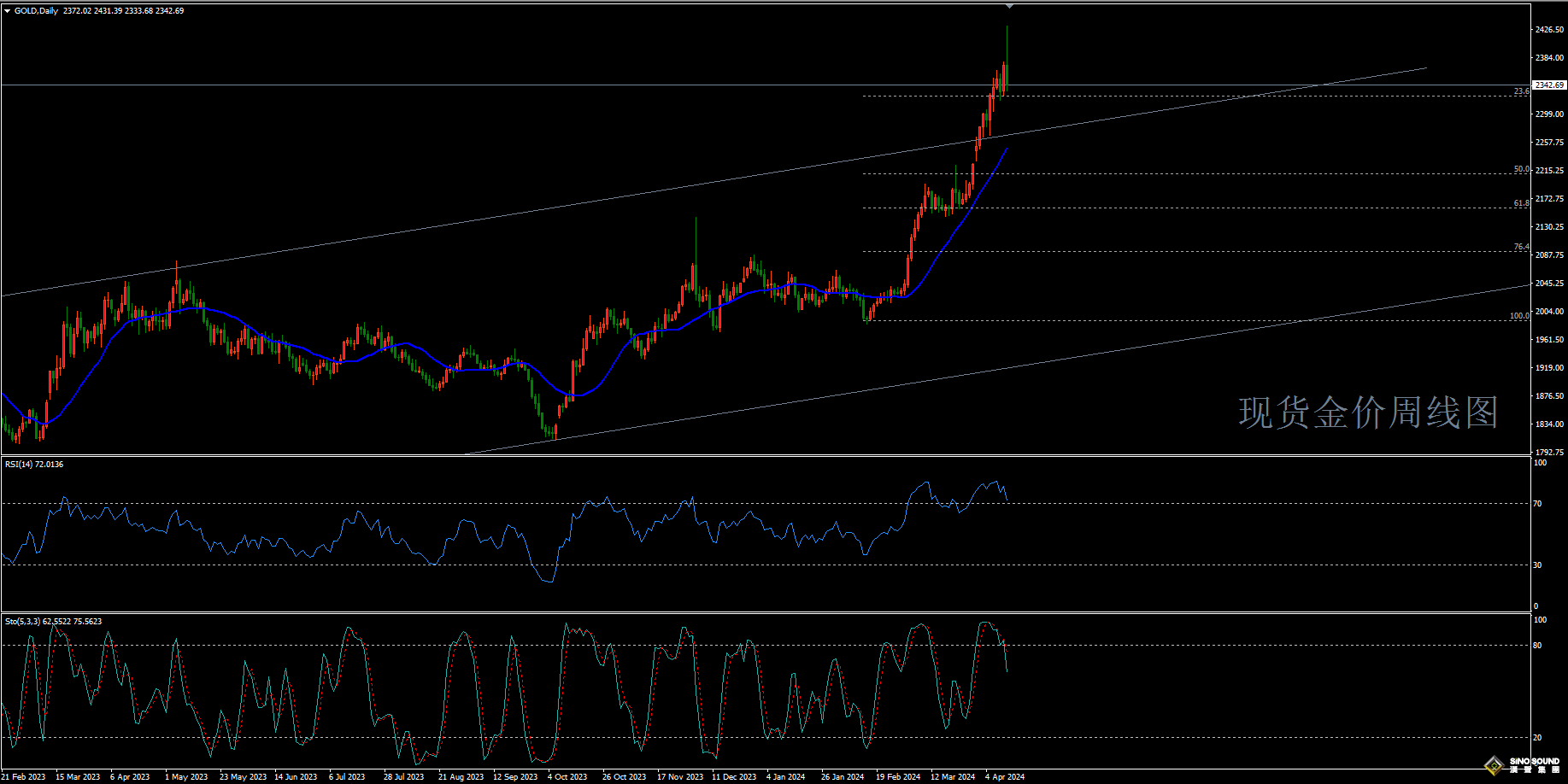Select the 61.8 Fibonacci level label

pyautogui.click(x=1521, y=203)
